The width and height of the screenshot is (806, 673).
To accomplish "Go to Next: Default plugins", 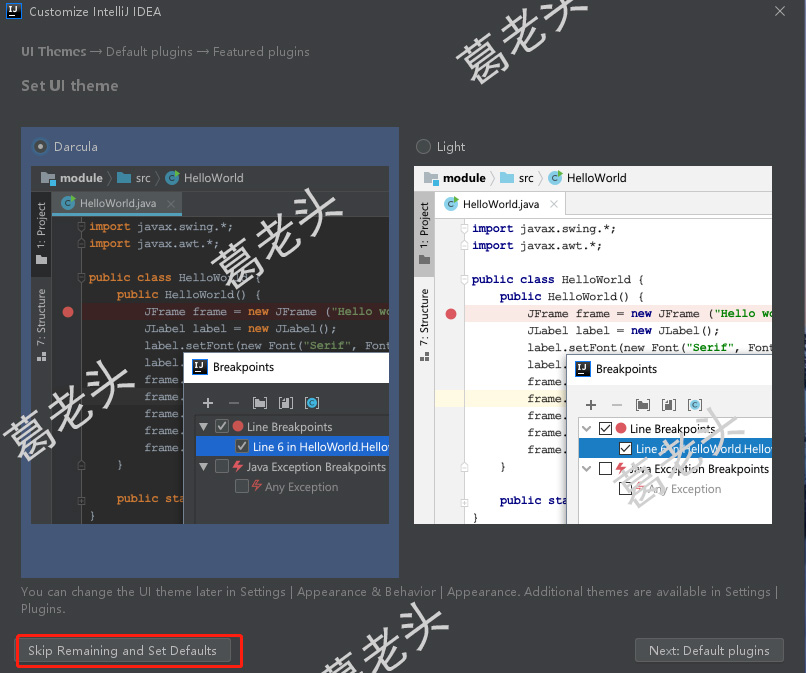I will coord(709,651).
